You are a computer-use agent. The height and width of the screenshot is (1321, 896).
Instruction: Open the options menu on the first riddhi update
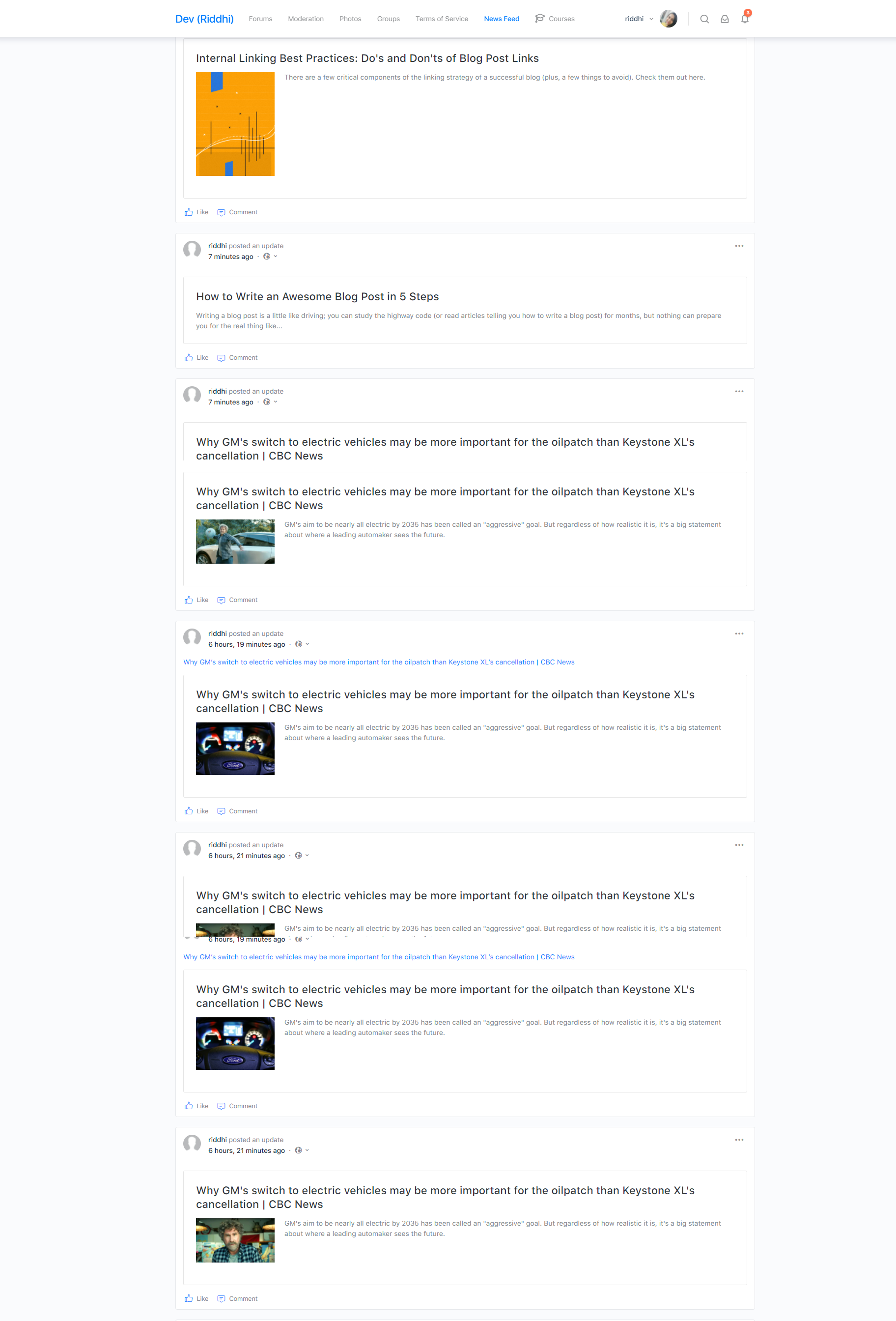(x=739, y=246)
